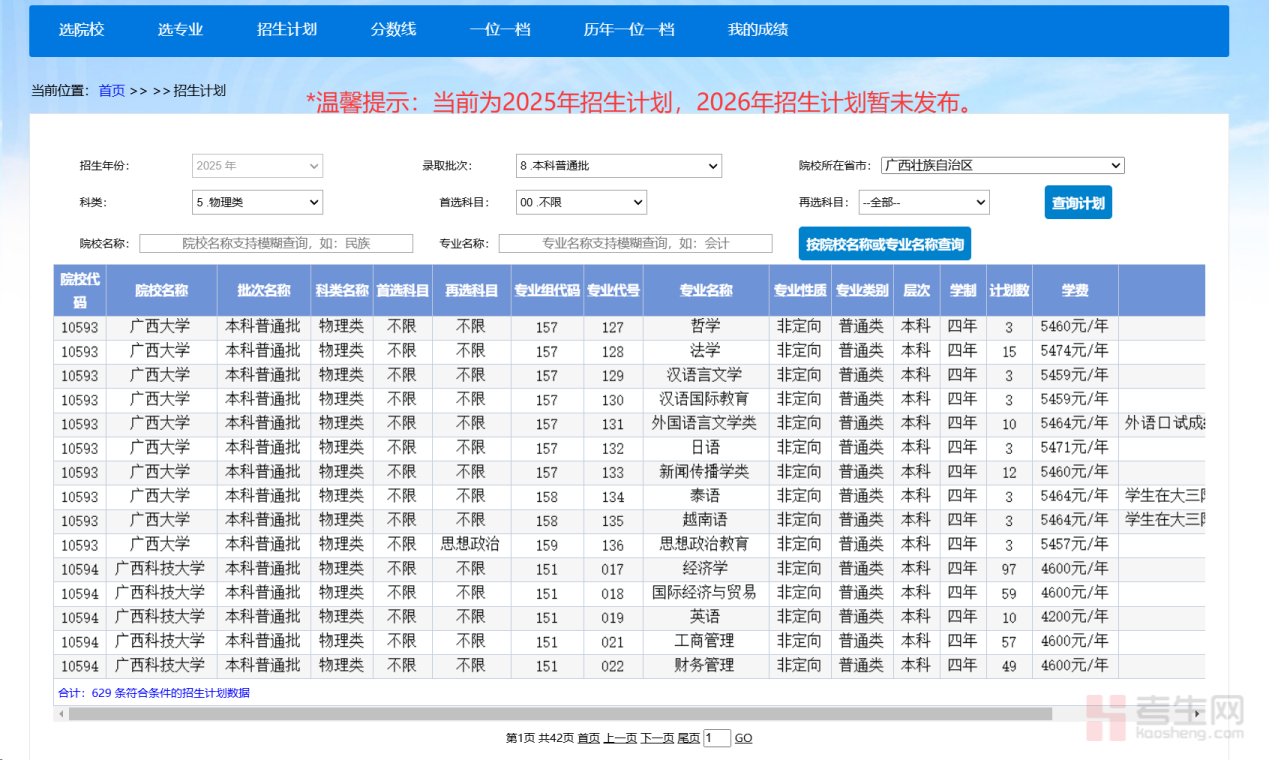Expand the 录取批次 dropdown
The height and width of the screenshot is (760, 1269).
(619, 166)
